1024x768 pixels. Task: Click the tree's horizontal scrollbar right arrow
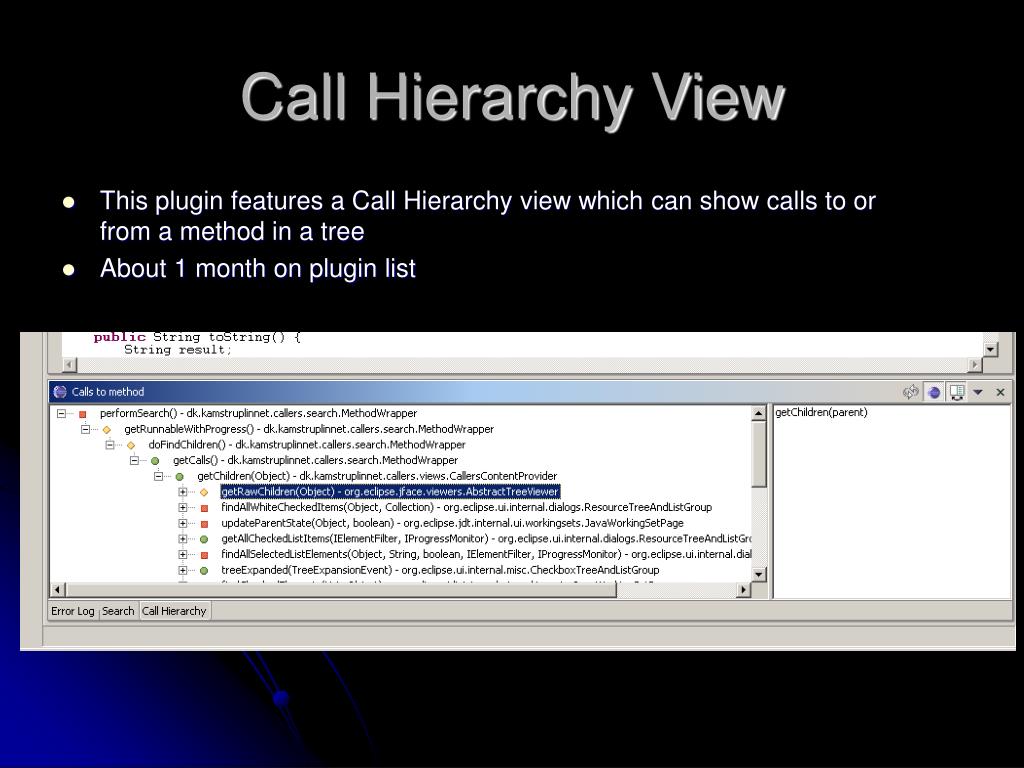pos(743,590)
